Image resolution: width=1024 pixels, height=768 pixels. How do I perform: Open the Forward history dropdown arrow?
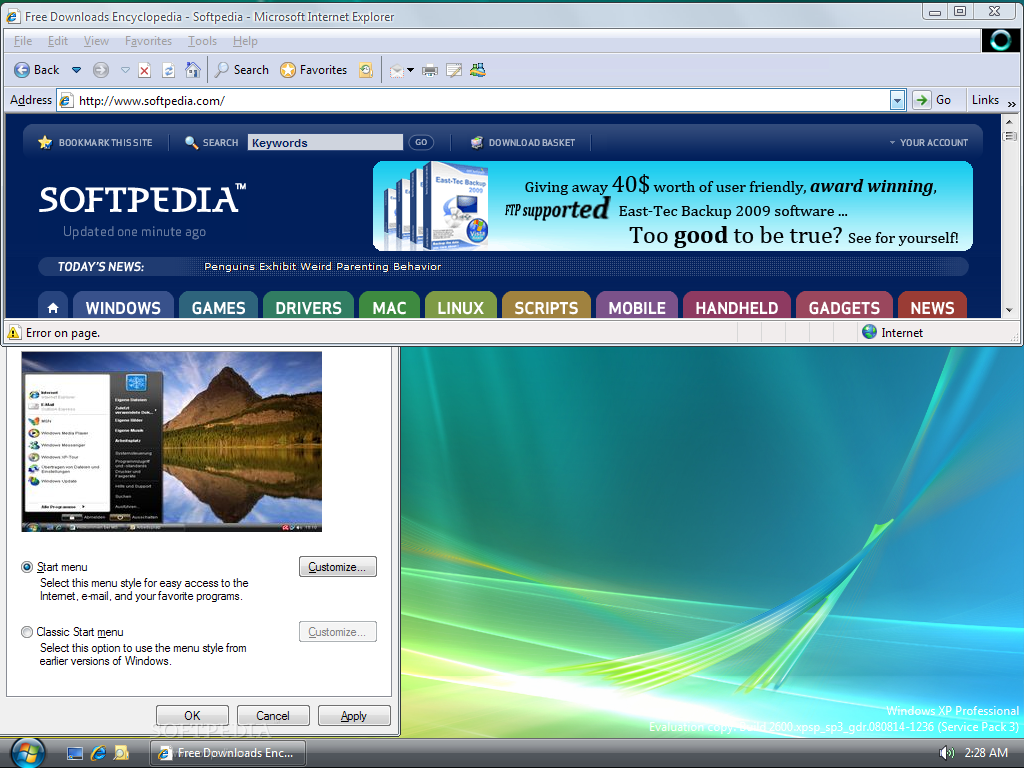125,70
